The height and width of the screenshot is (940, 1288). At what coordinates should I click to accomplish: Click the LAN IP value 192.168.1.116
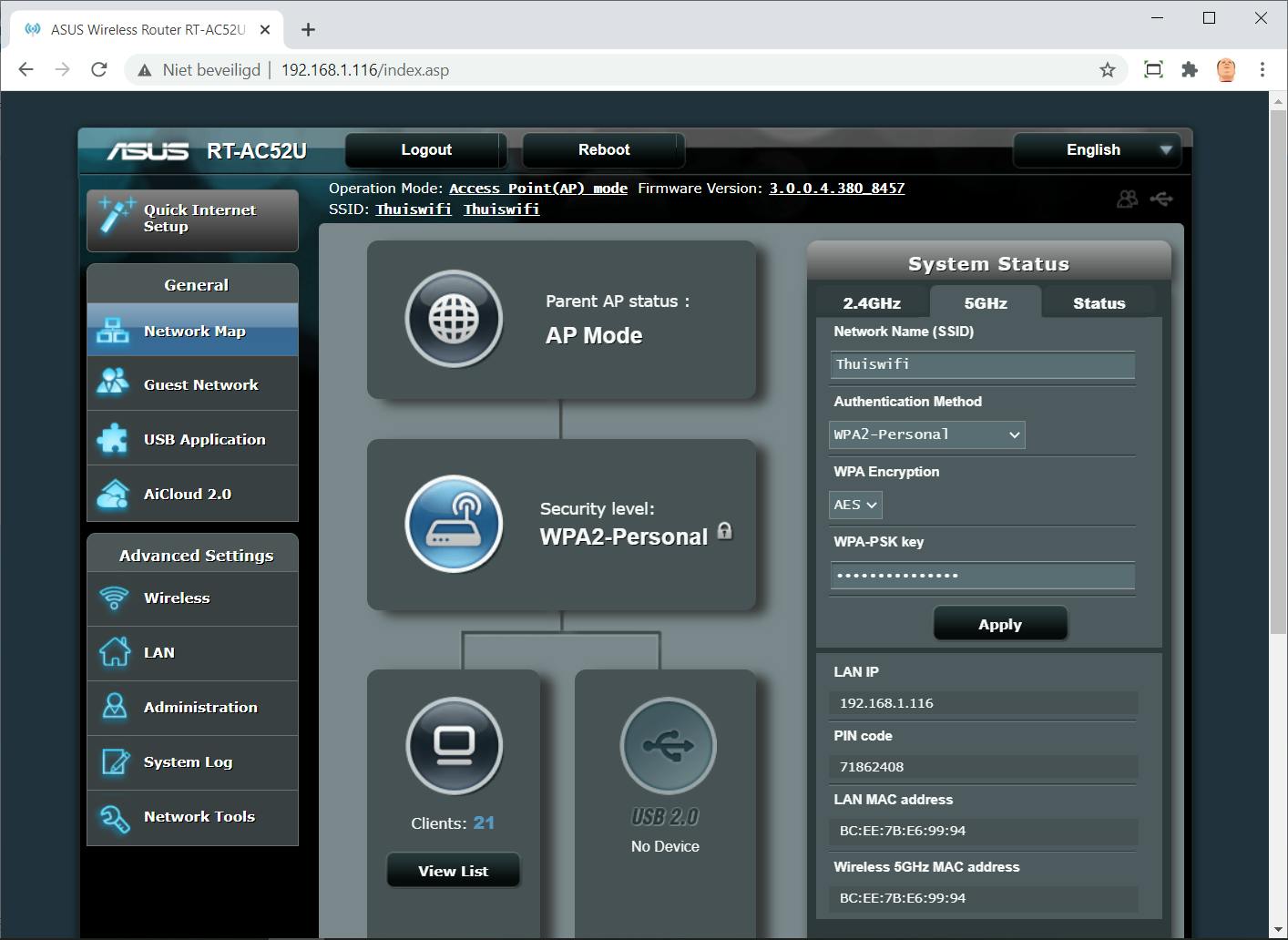[x=886, y=703]
